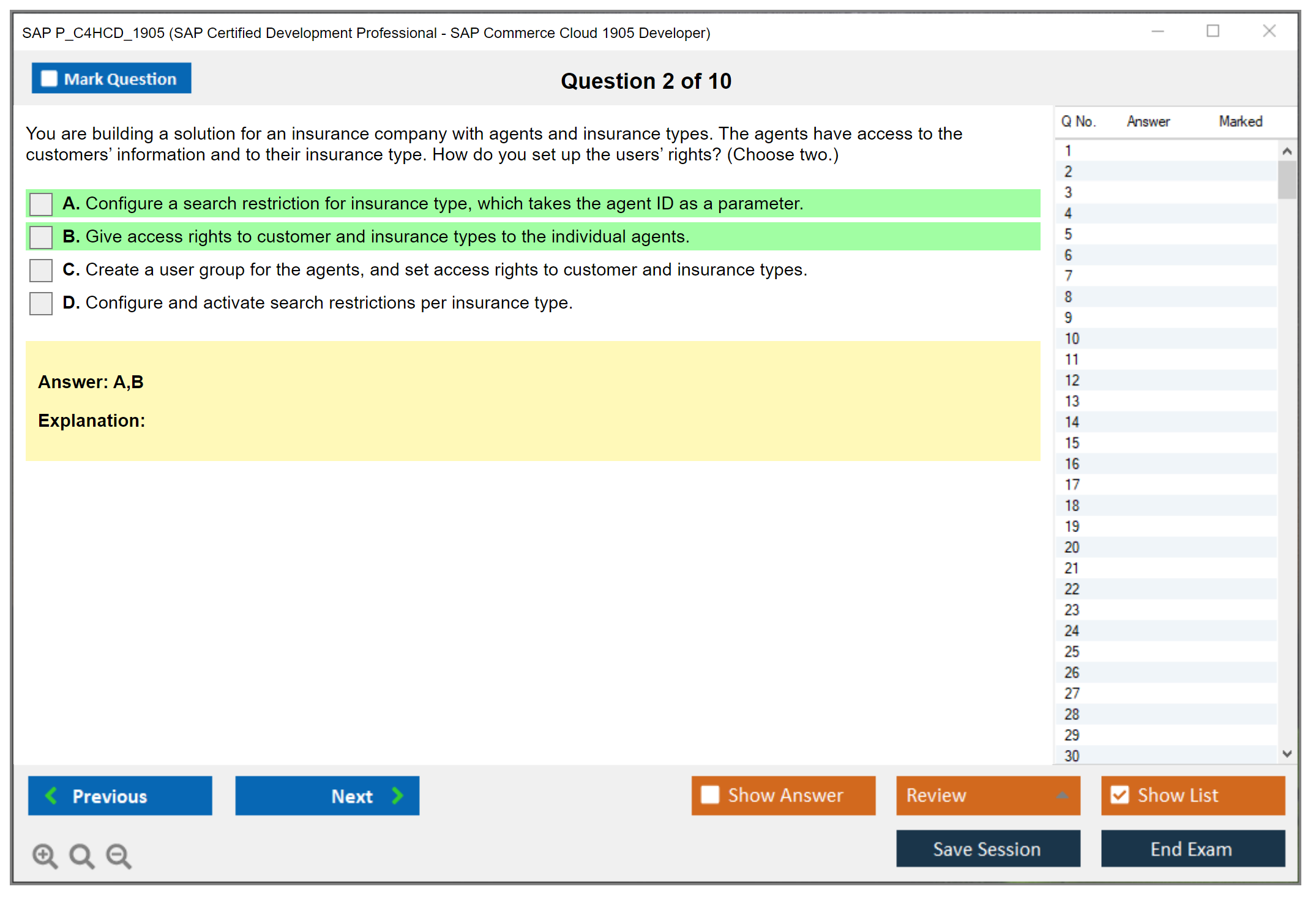Toggle the Show Answer checkbox
1316x900 pixels.
pos(710,795)
